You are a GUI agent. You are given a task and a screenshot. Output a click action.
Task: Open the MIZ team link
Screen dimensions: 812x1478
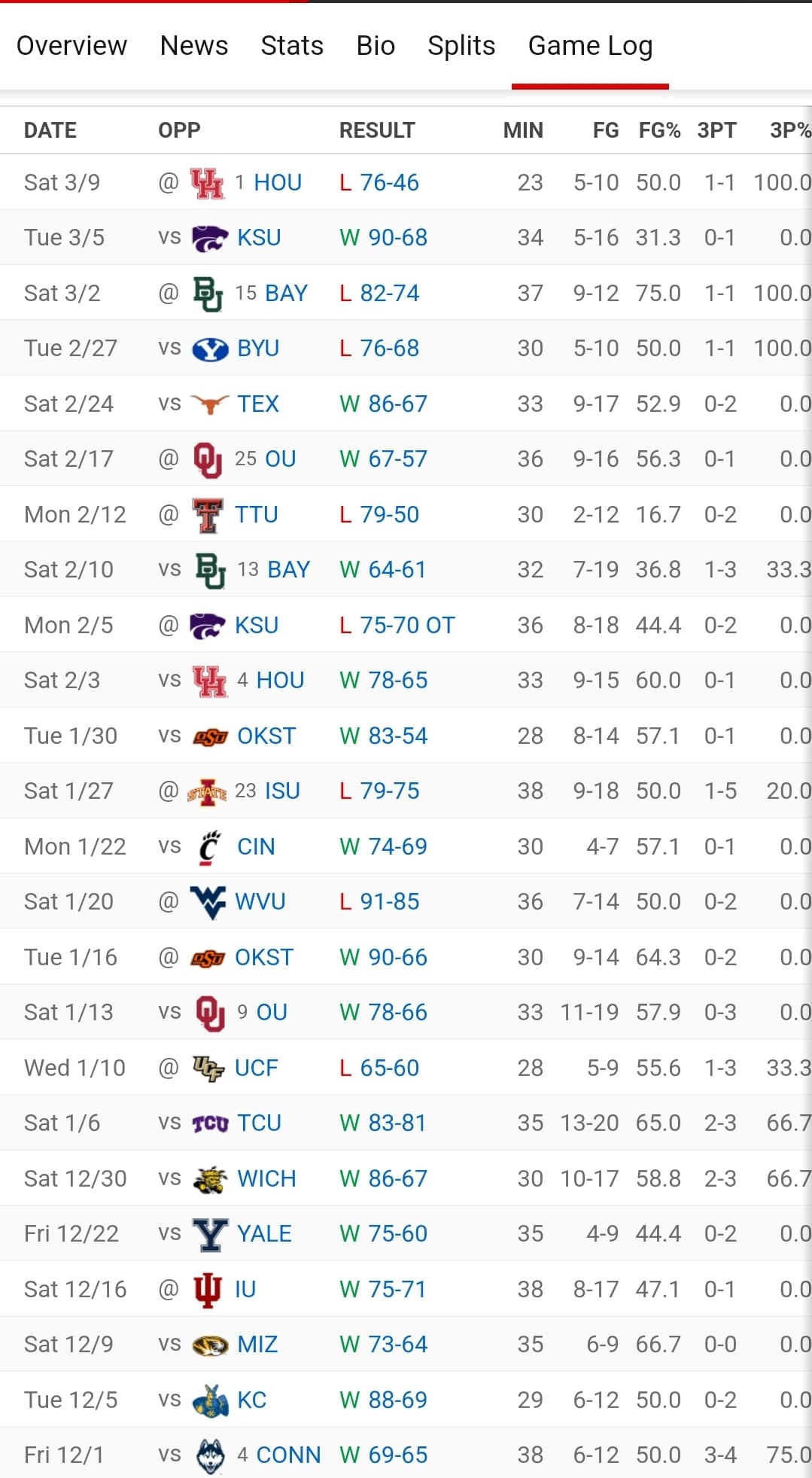(257, 1345)
